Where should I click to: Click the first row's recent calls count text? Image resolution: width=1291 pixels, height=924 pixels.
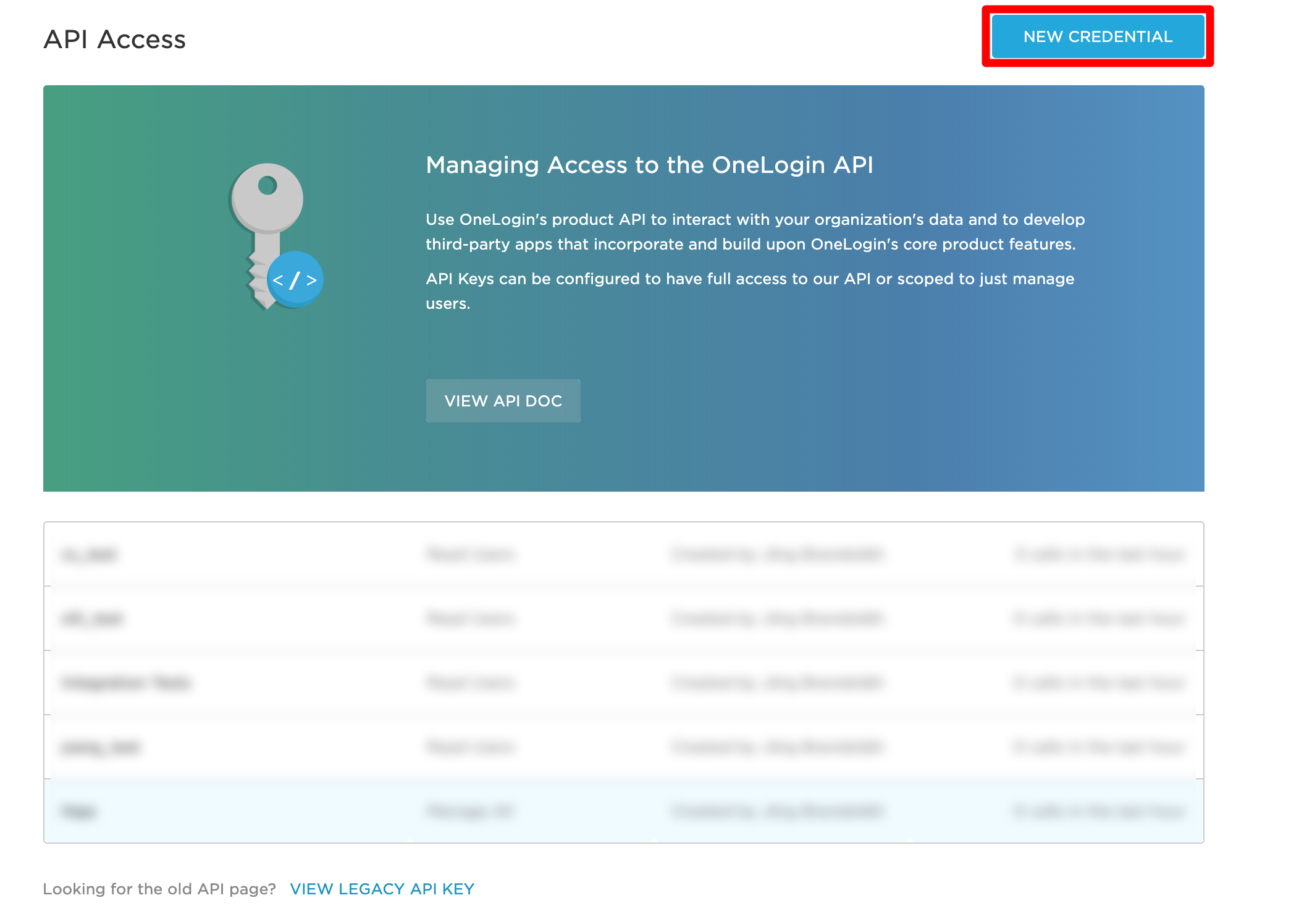1099,554
